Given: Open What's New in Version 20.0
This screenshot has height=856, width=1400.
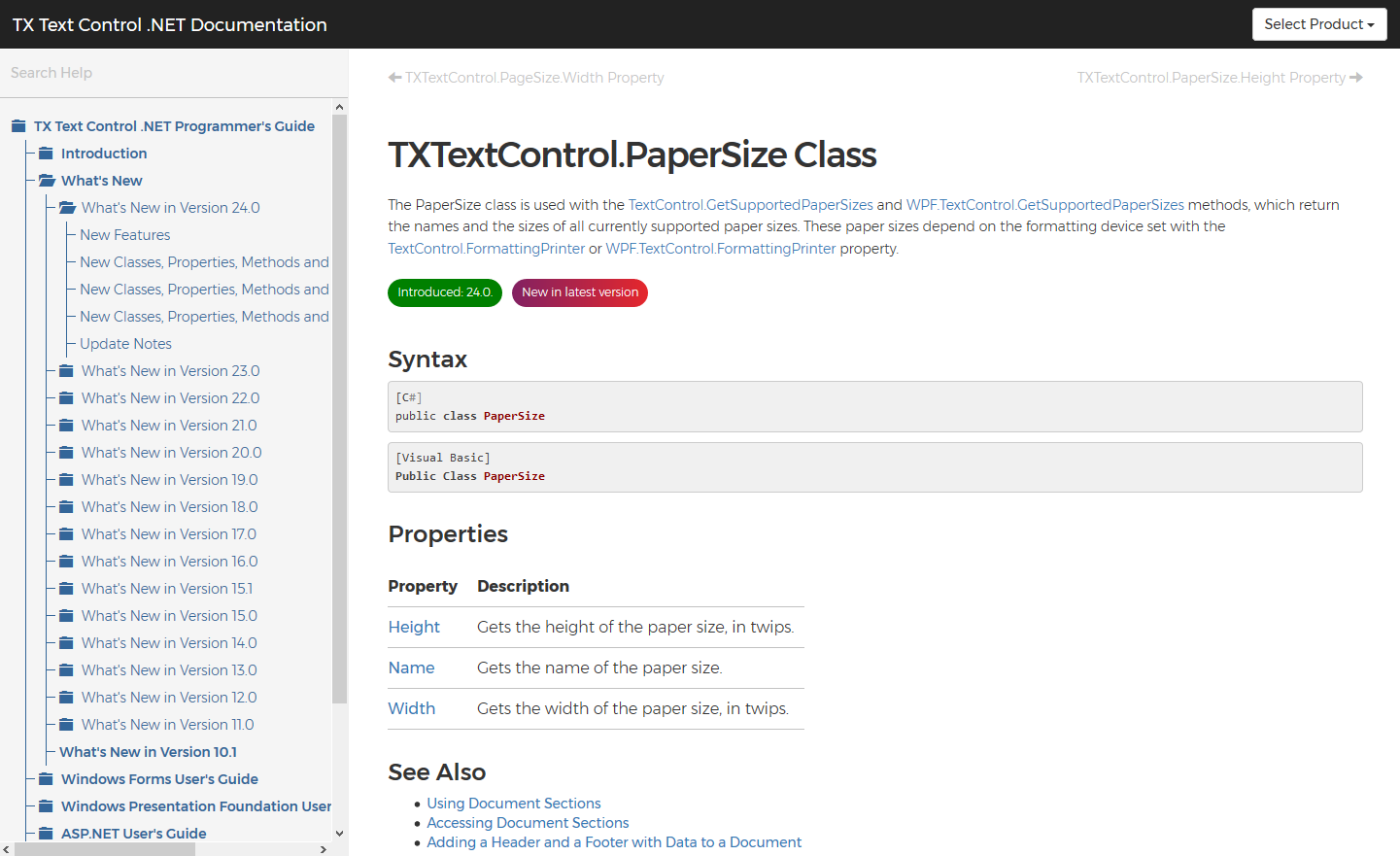Looking at the screenshot, I should (x=172, y=453).
